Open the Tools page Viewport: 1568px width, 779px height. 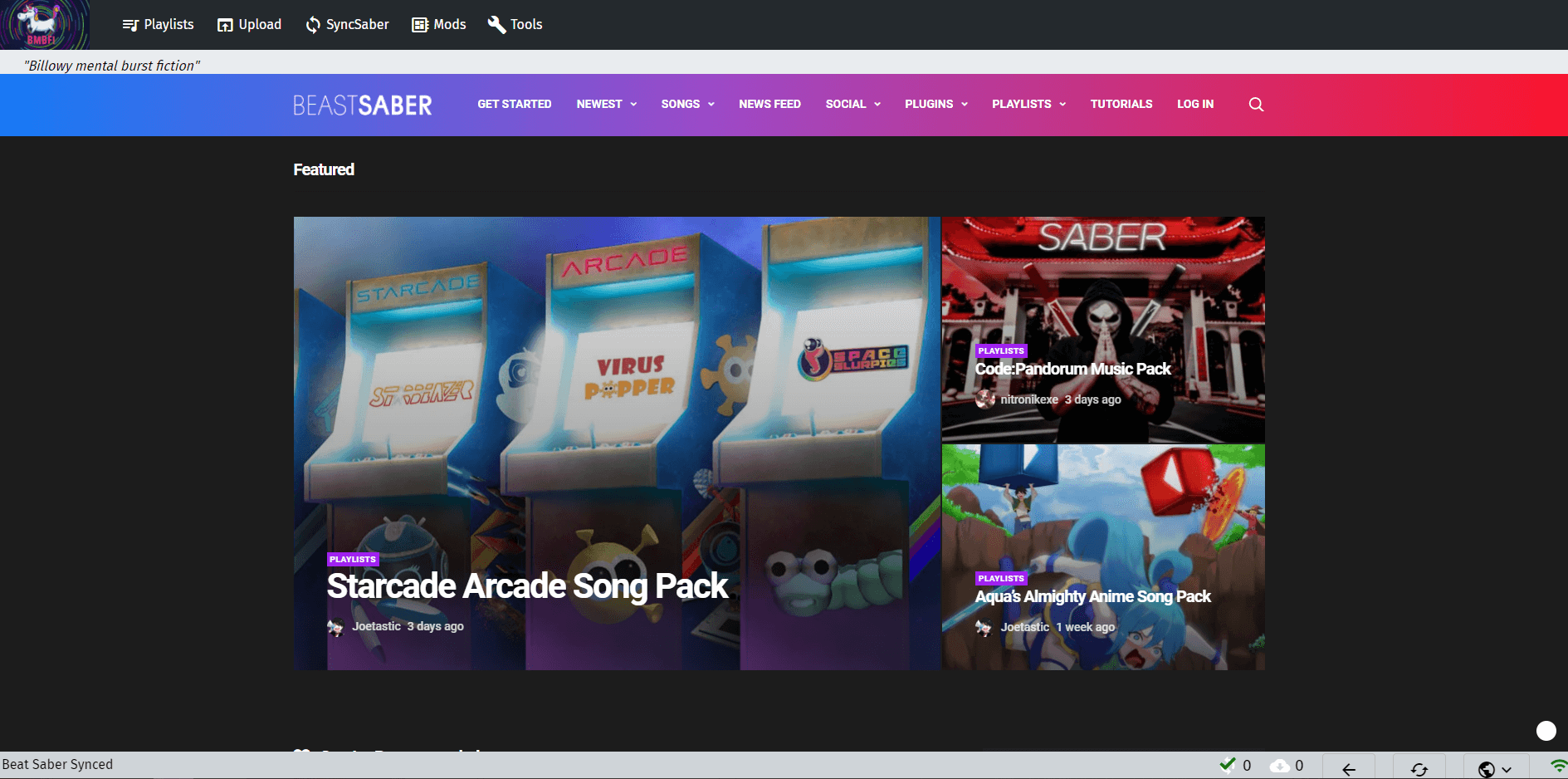pos(515,25)
